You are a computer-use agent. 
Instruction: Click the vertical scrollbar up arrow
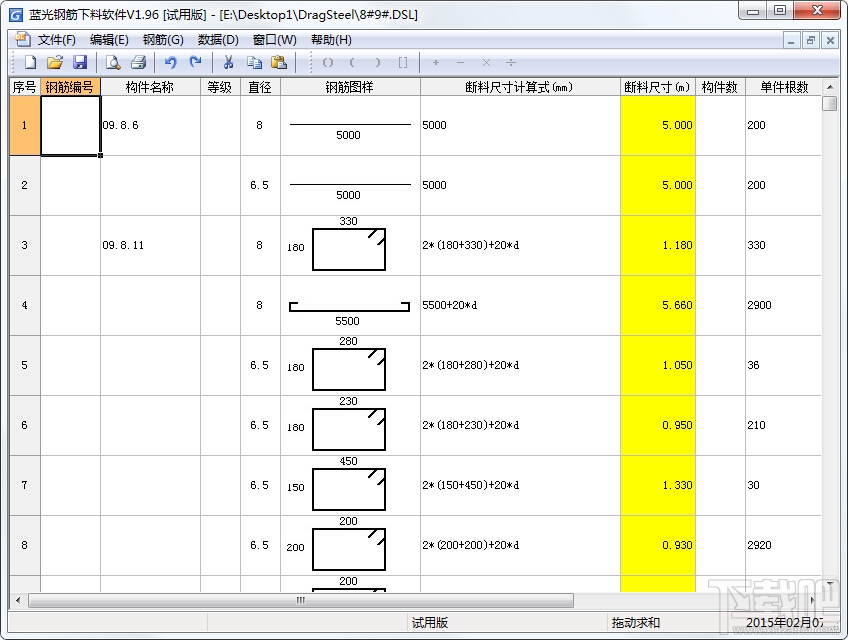click(x=830, y=87)
